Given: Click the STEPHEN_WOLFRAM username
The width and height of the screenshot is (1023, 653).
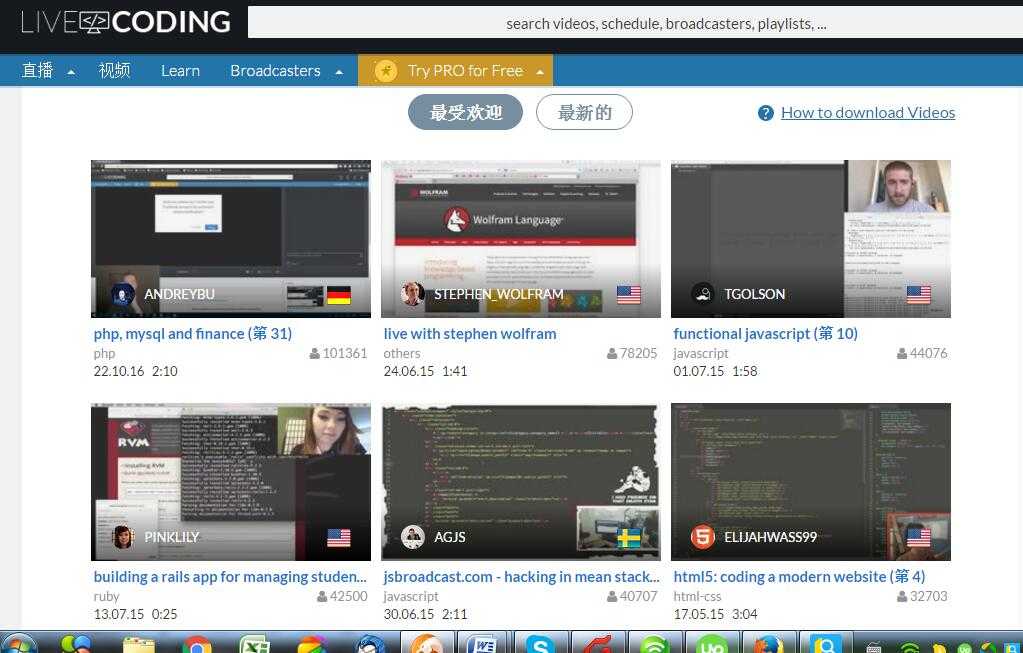Looking at the screenshot, I should point(499,294).
